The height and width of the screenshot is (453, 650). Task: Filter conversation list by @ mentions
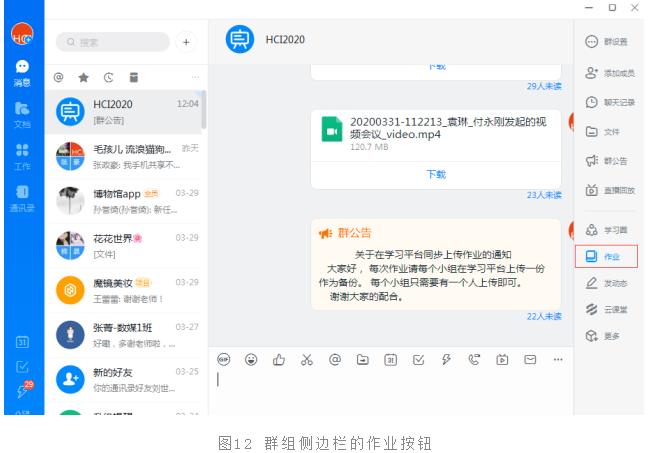click(58, 77)
